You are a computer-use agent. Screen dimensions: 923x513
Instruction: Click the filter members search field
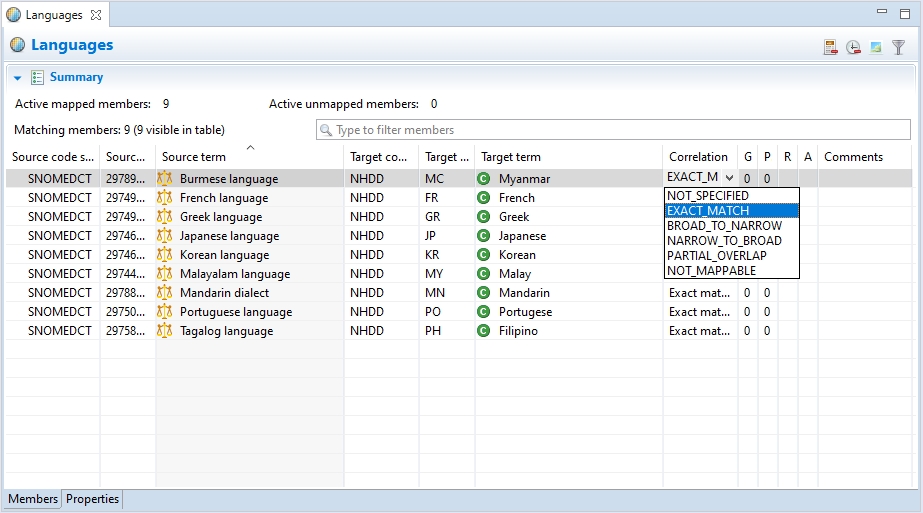612,130
